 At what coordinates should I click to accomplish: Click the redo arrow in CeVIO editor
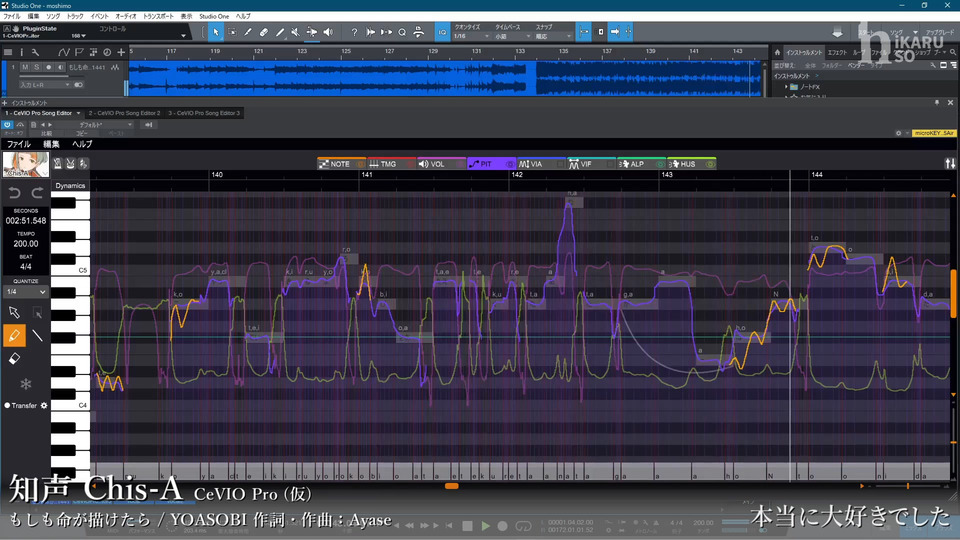(38, 193)
